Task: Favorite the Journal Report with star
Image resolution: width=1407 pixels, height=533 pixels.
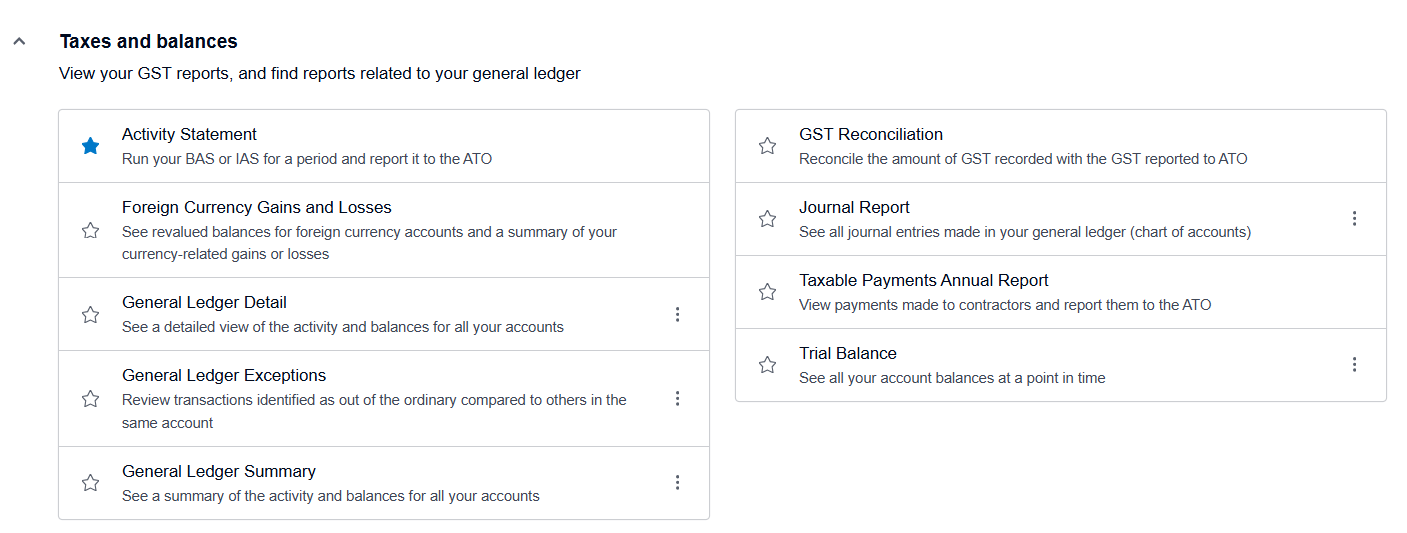Action: (767, 218)
